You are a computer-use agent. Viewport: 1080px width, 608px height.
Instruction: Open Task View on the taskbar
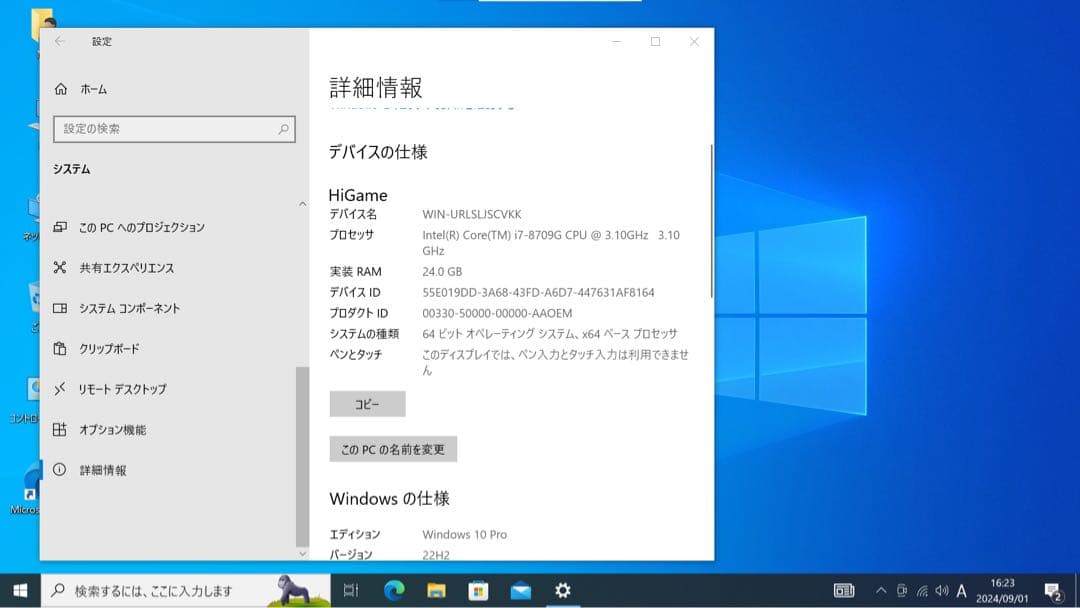pos(350,591)
